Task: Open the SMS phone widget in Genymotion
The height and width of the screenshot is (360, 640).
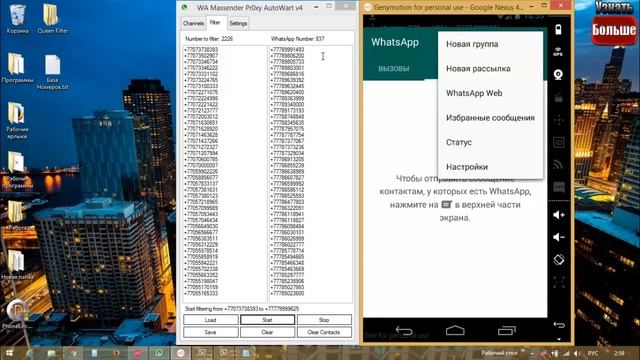Action: click(558, 187)
